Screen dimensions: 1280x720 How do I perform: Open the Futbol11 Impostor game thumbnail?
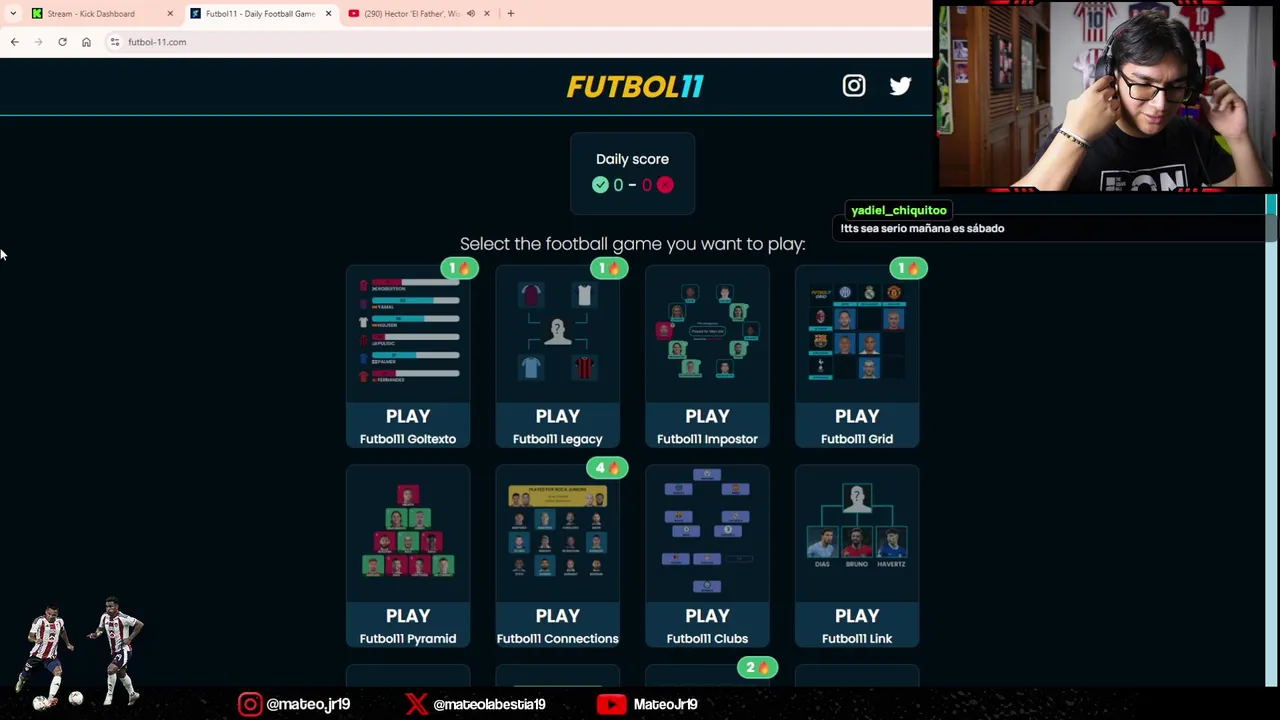[x=707, y=333]
